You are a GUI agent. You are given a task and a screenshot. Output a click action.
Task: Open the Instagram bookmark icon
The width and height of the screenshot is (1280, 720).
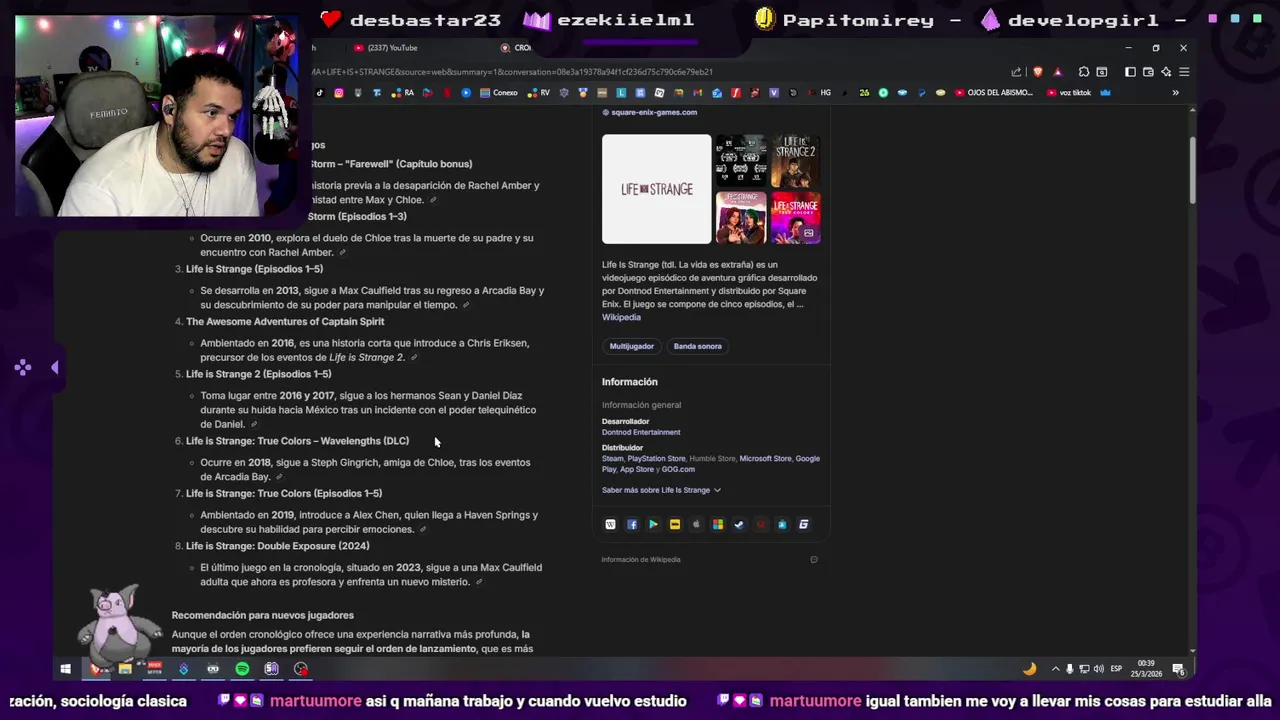[x=339, y=93]
